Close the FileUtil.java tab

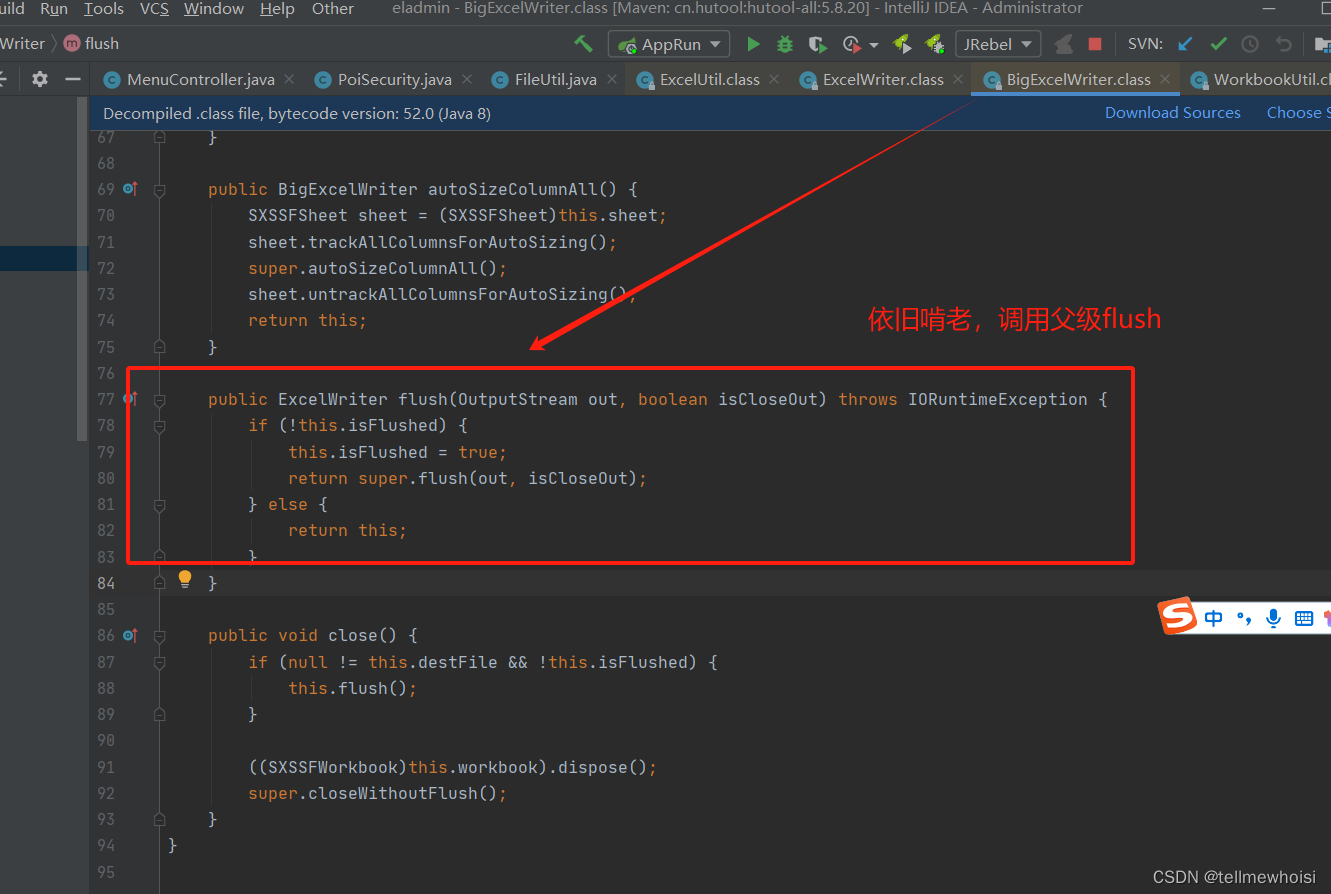pyautogui.click(x=611, y=79)
